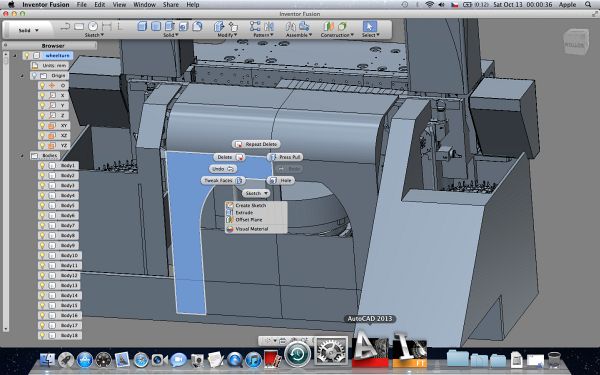Choose the sketch dimension tool
The image size is (600, 375).
pyautogui.click(x=107, y=26)
